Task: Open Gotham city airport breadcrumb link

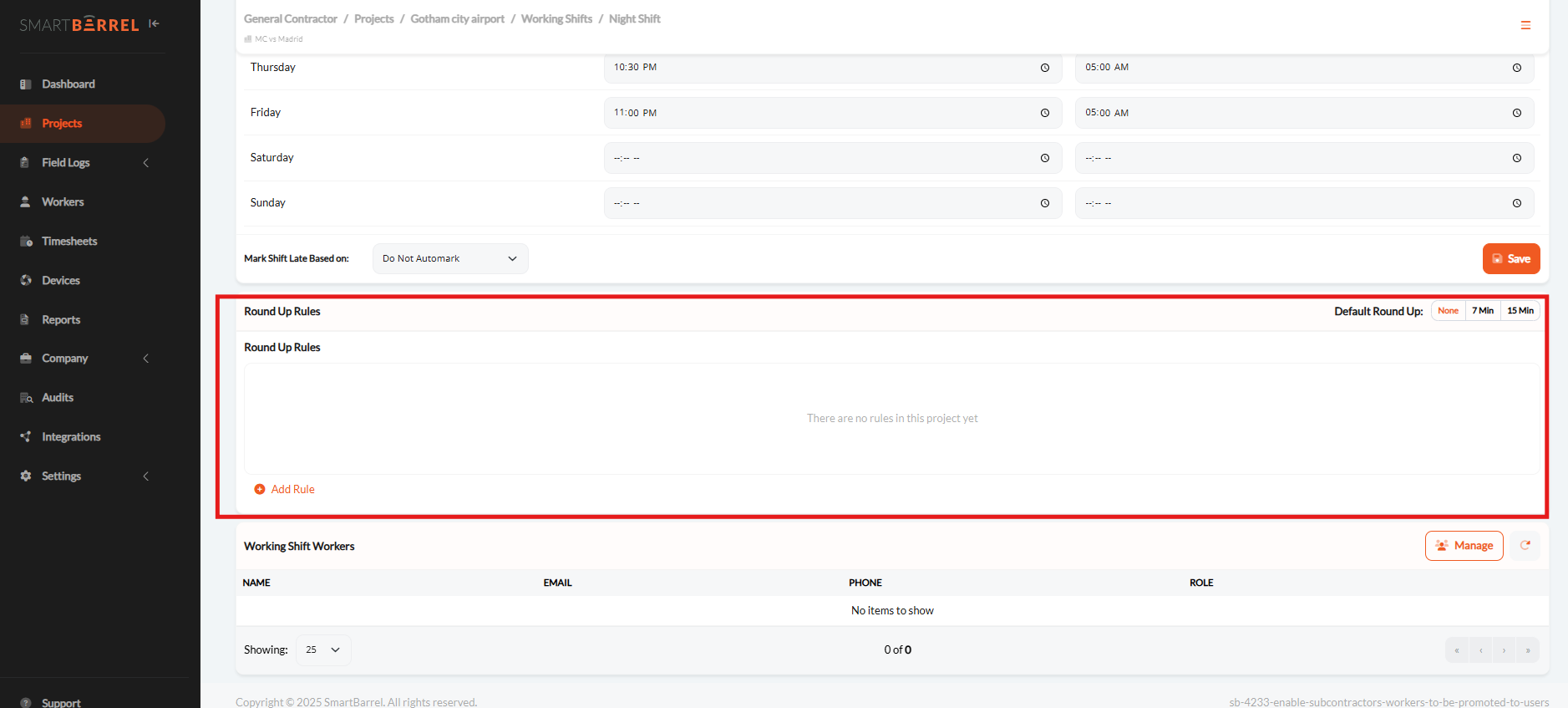Action: click(458, 19)
